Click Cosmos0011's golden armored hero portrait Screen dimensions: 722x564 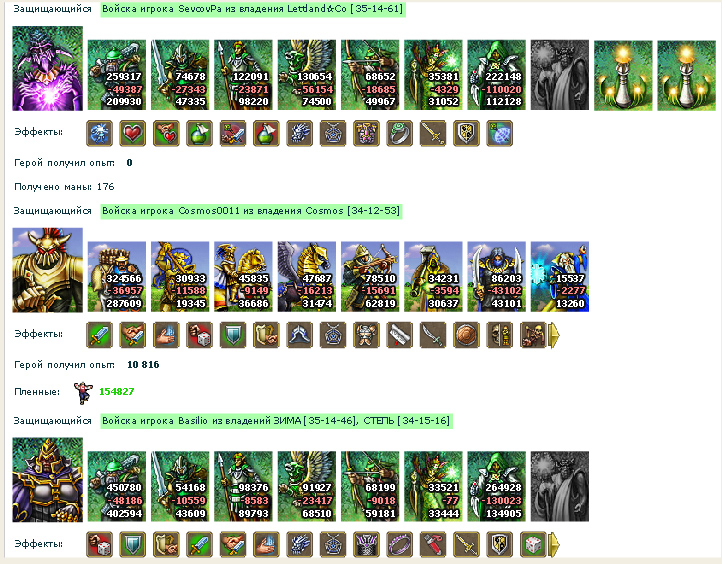47,270
